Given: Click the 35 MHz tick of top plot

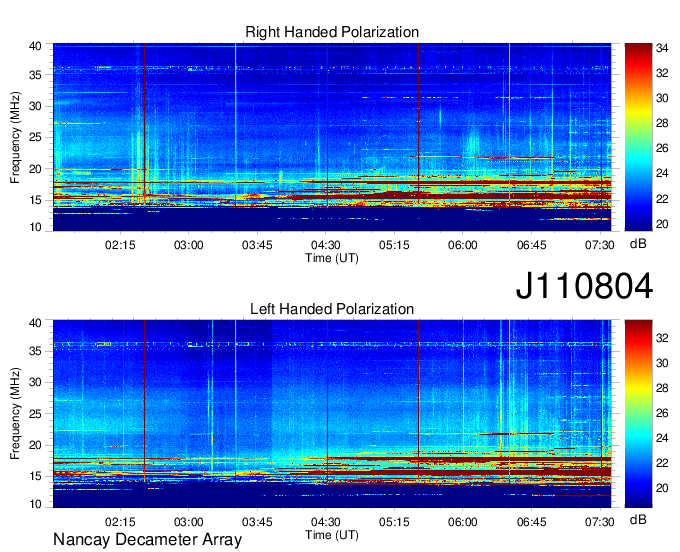Looking at the screenshot, I should pyautogui.click(x=35, y=75).
